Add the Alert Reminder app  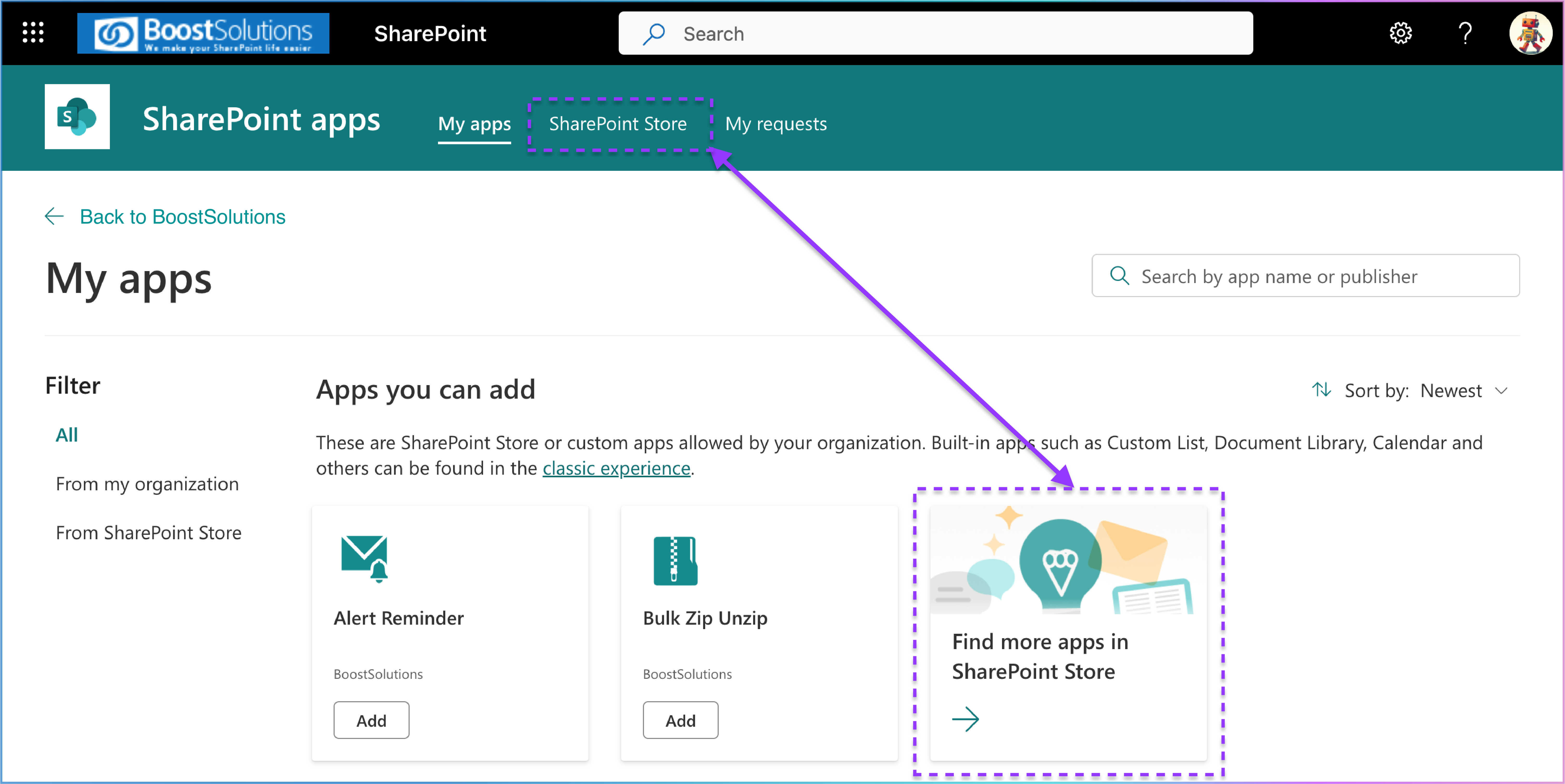(x=371, y=720)
